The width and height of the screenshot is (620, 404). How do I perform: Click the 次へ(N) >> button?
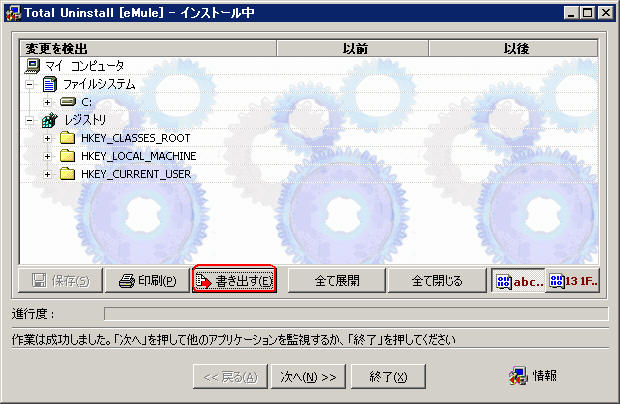[308, 377]
